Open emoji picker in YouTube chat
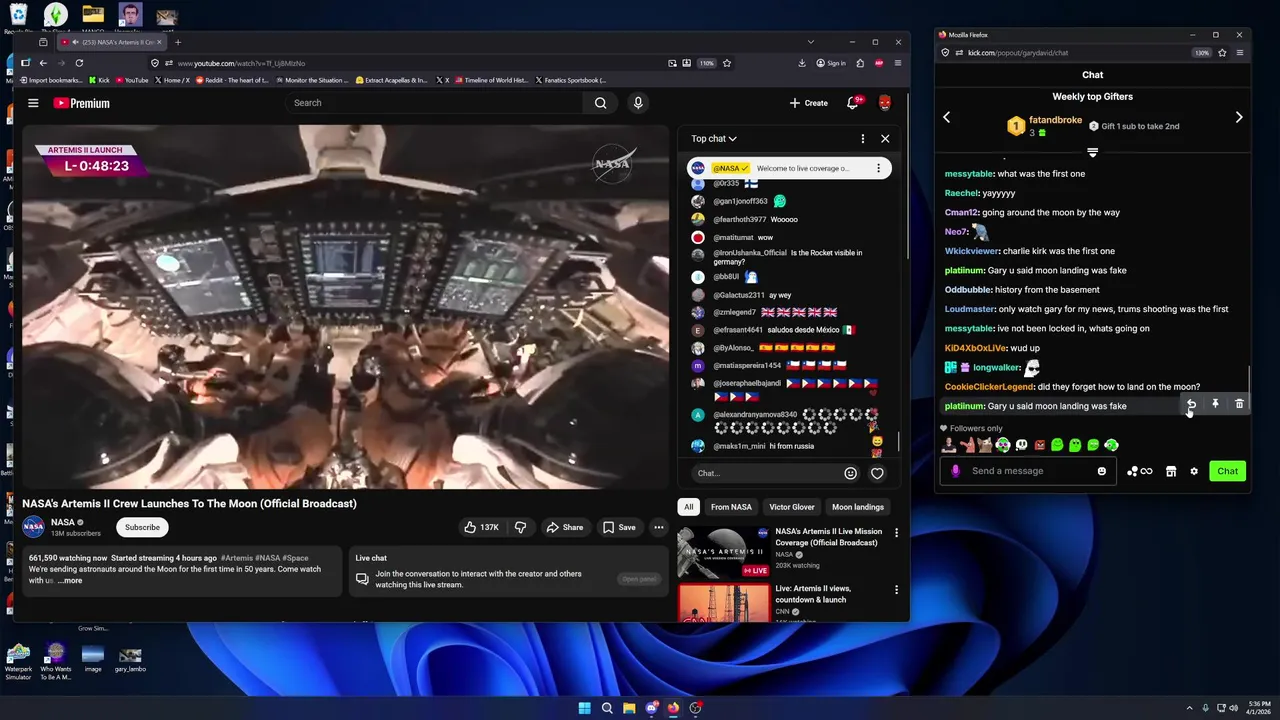1280x720 pixels. point(850,473)
